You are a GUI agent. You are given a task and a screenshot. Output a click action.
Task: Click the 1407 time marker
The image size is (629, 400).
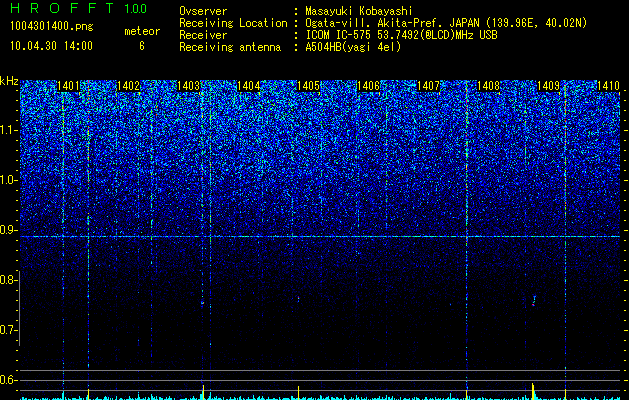(x=428, y=86)
